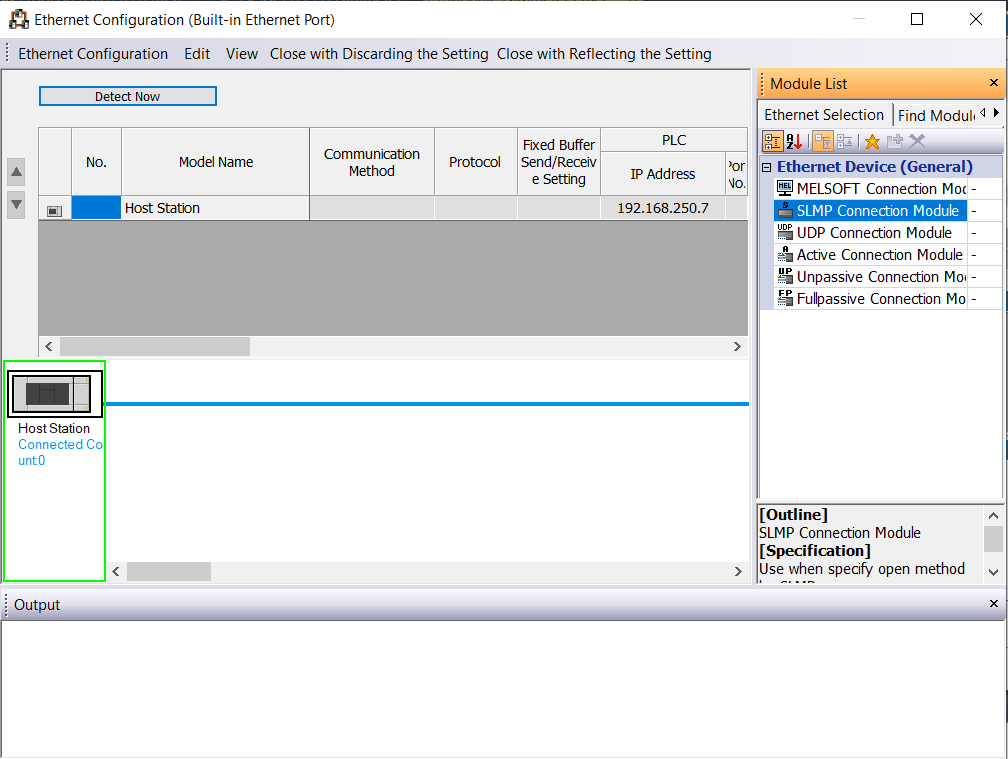Move row up with the up arrow button
This screenshot has height=759, width=1008.
click(x=16, y=172)
